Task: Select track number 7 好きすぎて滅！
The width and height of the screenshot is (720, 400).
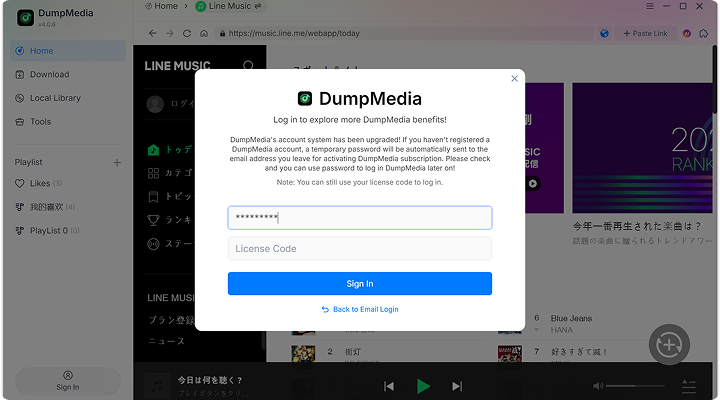Action: (579, 352)
